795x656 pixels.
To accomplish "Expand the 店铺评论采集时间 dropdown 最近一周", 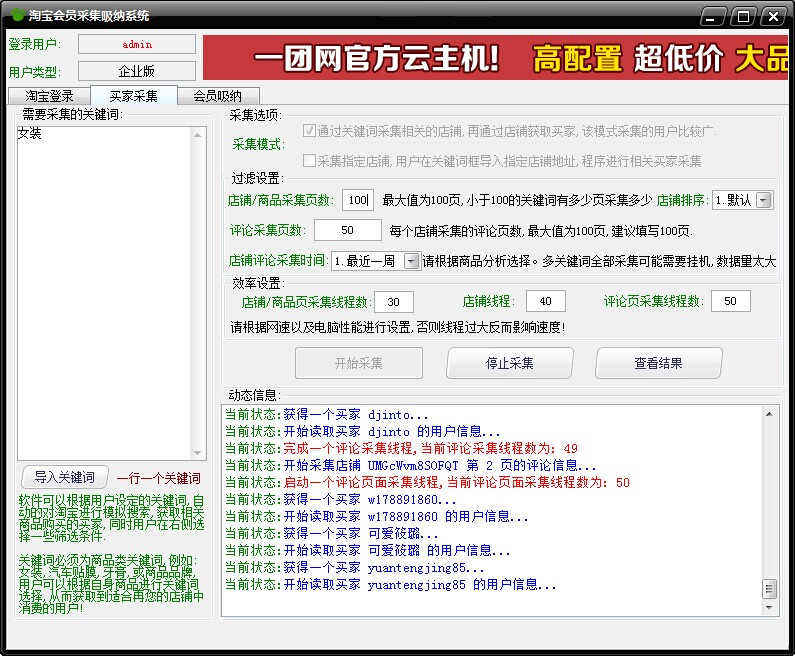I will (376, 261).
